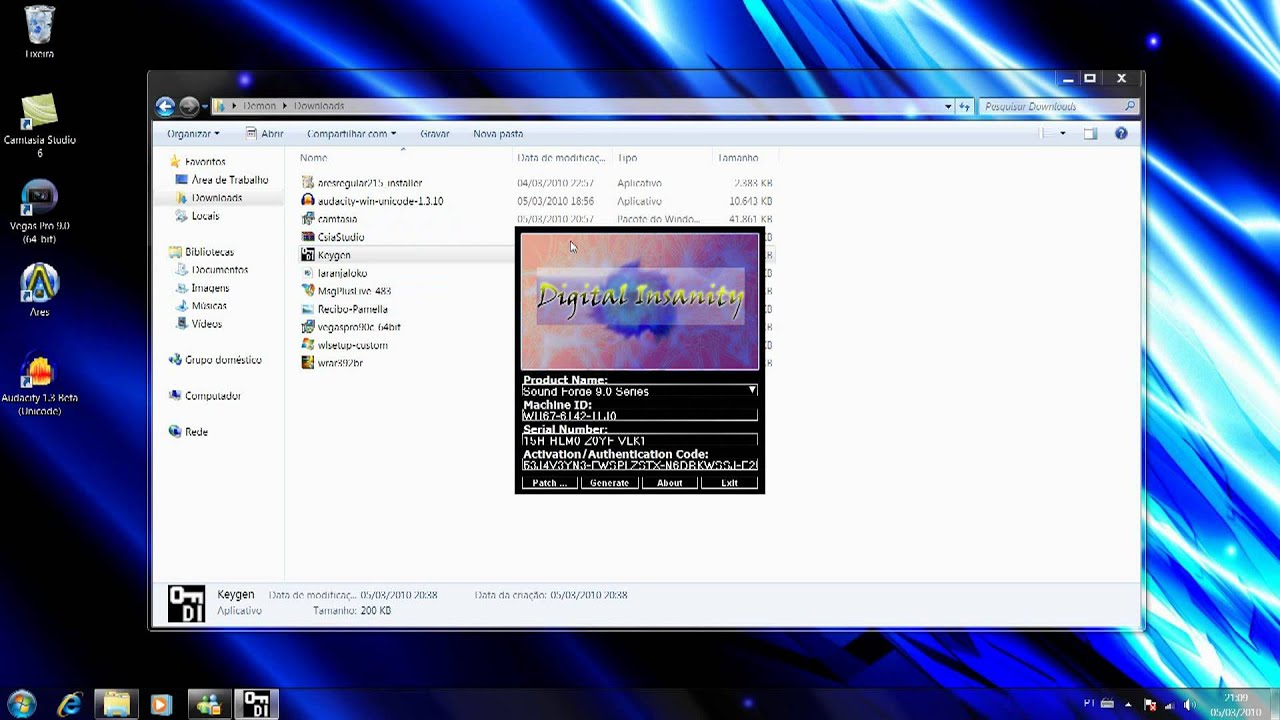The height and width of the screenshot is (720, 1280).
Task: Open the address bar history dropdown arrow
Action: [x=948, y=106]
